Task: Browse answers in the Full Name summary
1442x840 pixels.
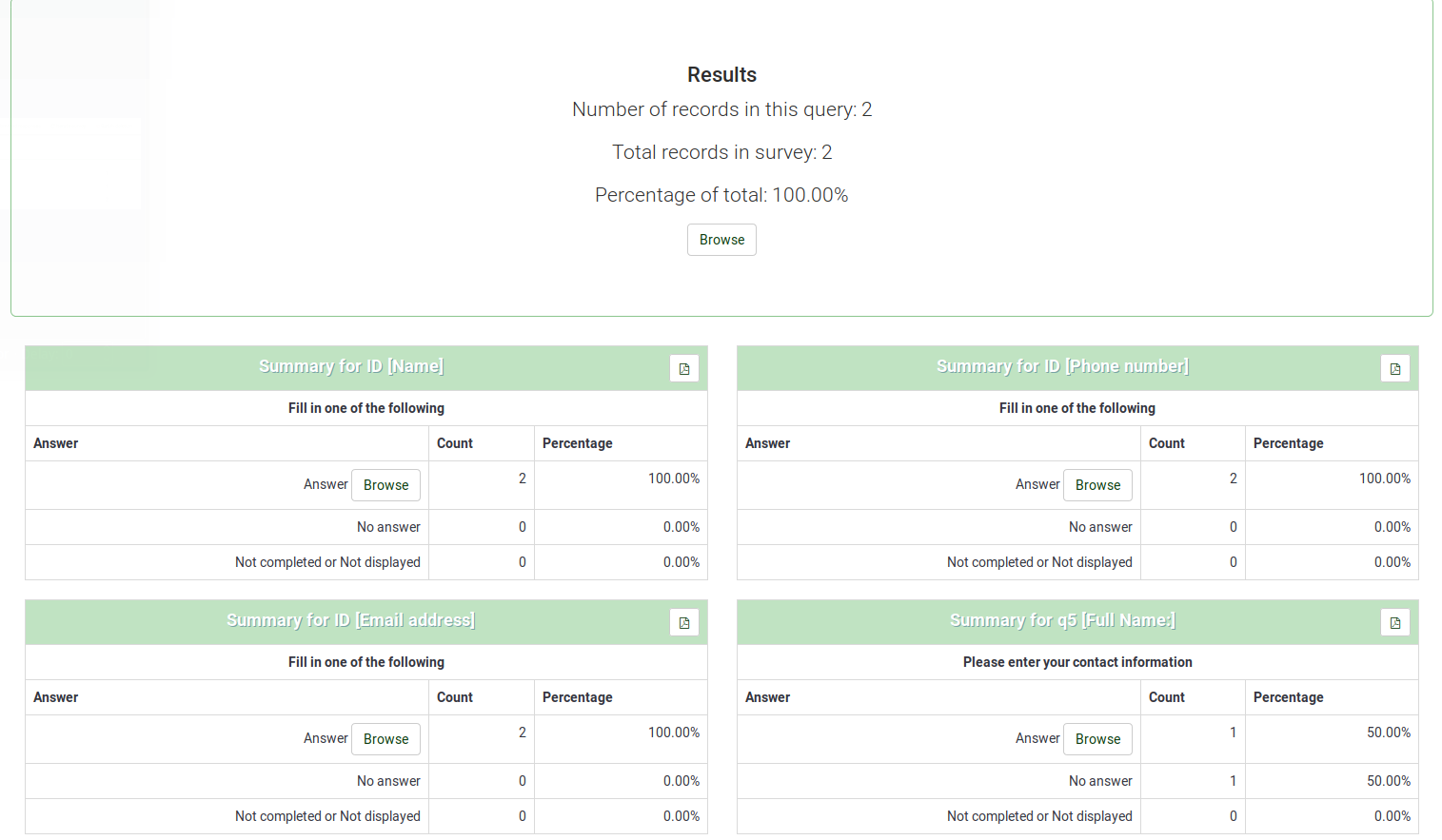Action: 1097,739
